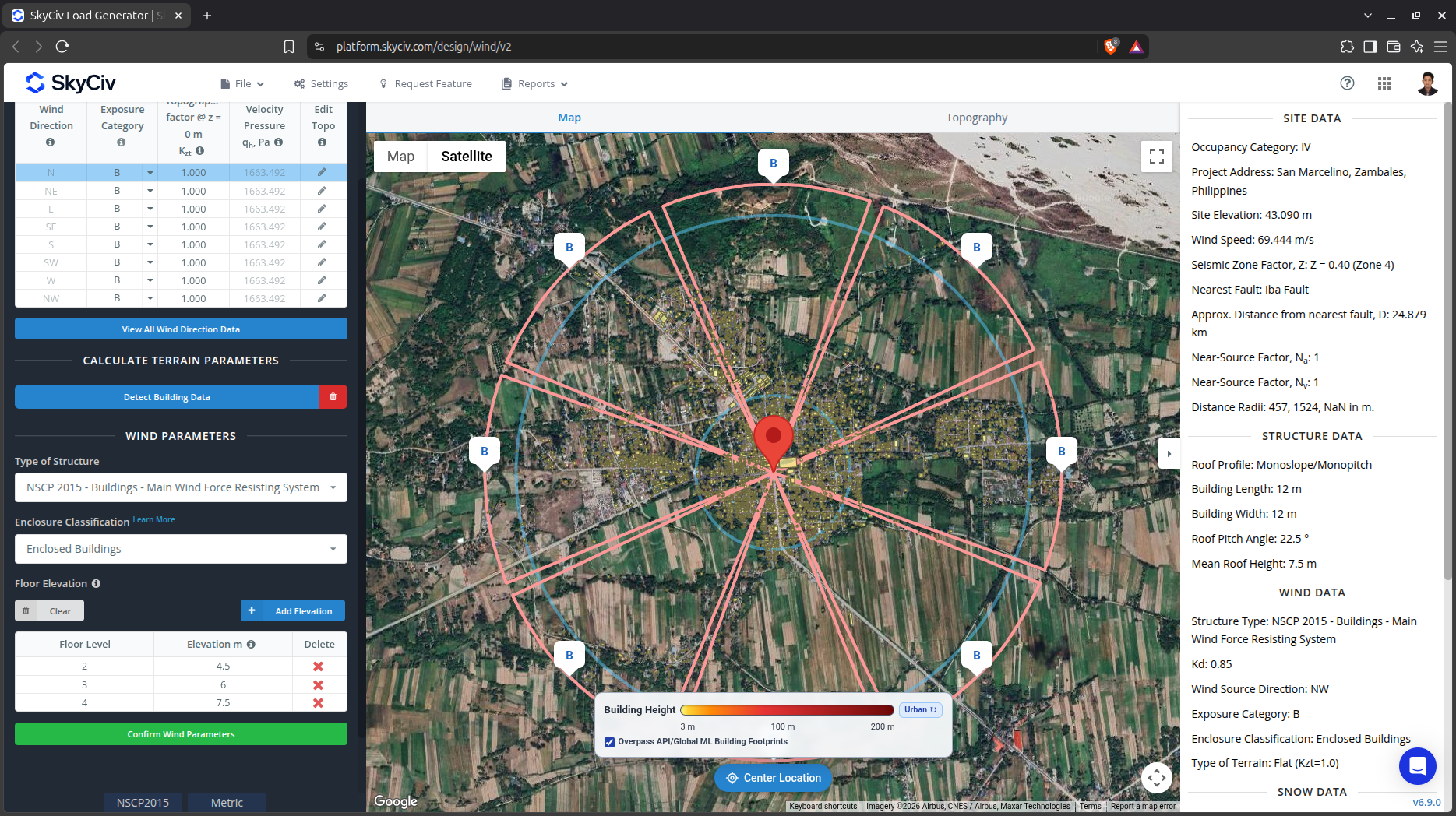Switch map to Satellite view
Screen dimensions: 1456x816
pyautogui.click(x=466, y=157)
